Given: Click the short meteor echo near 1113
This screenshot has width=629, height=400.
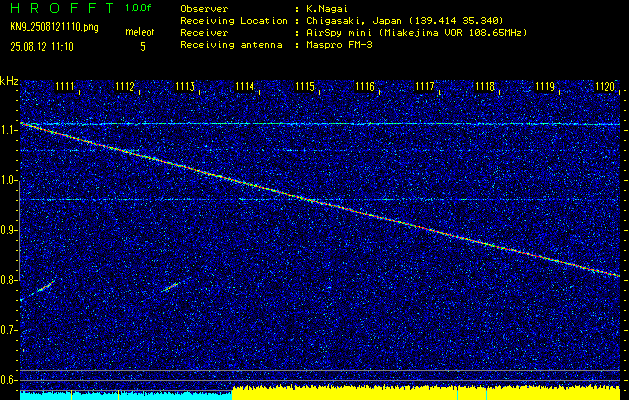Looking at the screenshot, I should coord(171,286).
